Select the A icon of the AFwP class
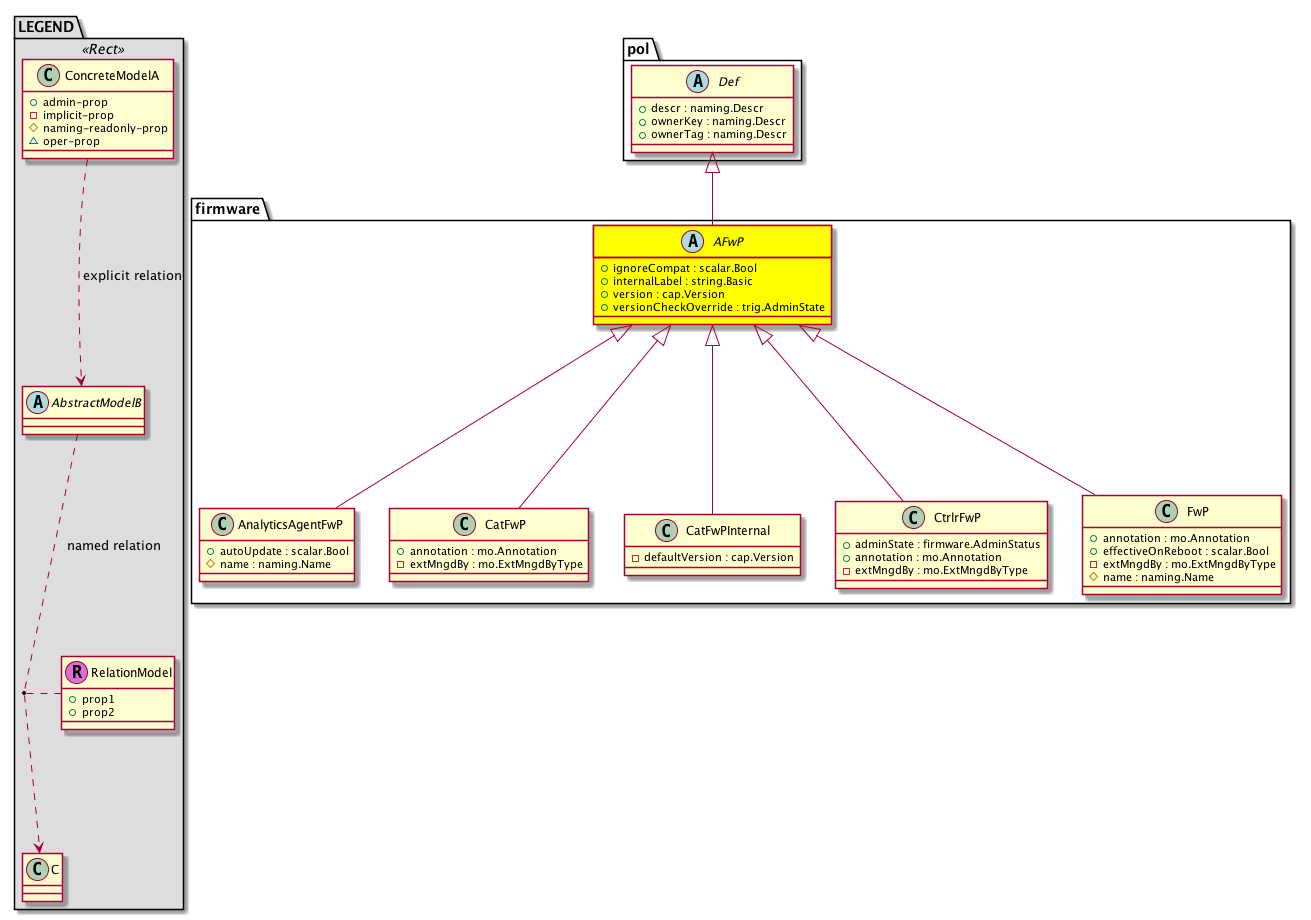 [x=689, y=242]
